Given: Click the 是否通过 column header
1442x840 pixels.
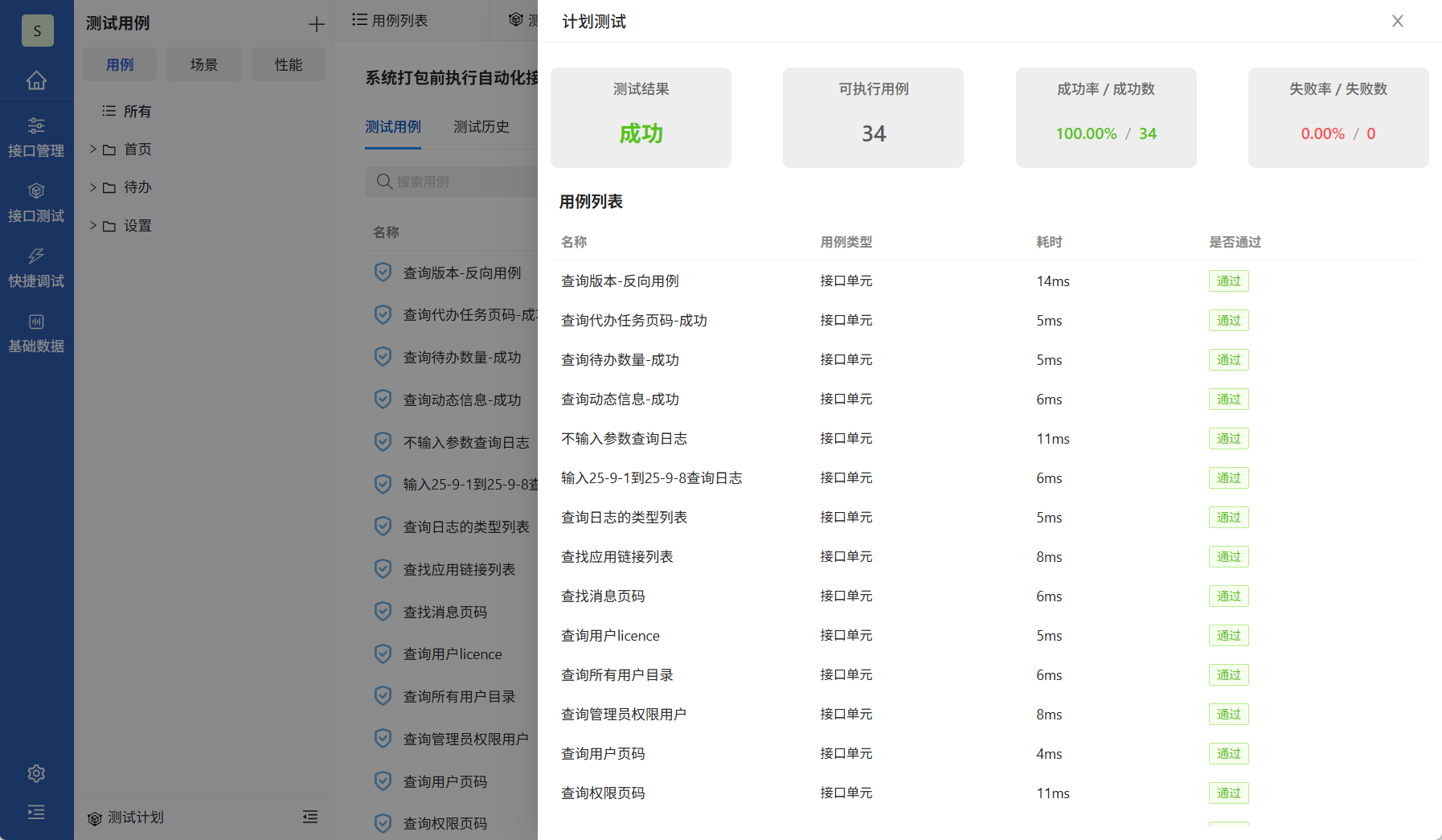Looking at the screenshot, I should click(x=1235, y=242).
